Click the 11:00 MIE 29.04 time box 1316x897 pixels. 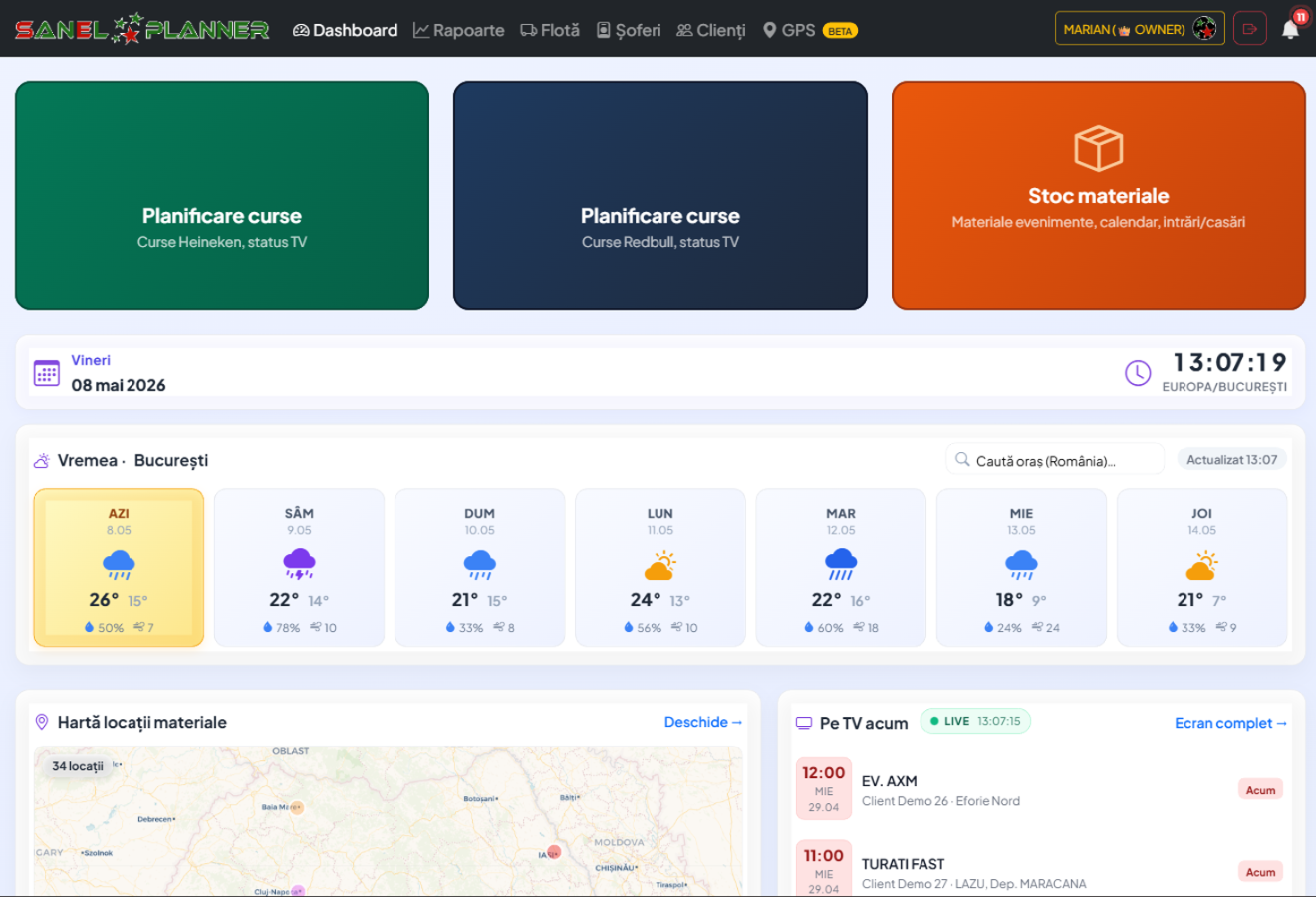(x=824, y=869)
